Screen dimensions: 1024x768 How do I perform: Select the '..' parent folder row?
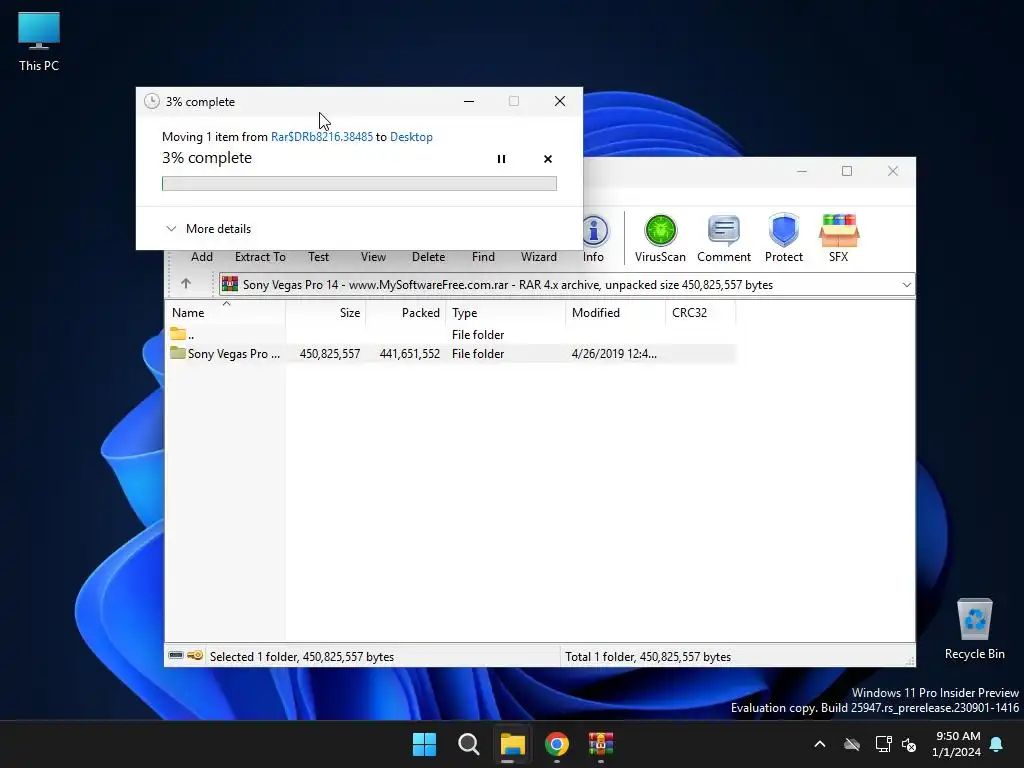(451, 334)
